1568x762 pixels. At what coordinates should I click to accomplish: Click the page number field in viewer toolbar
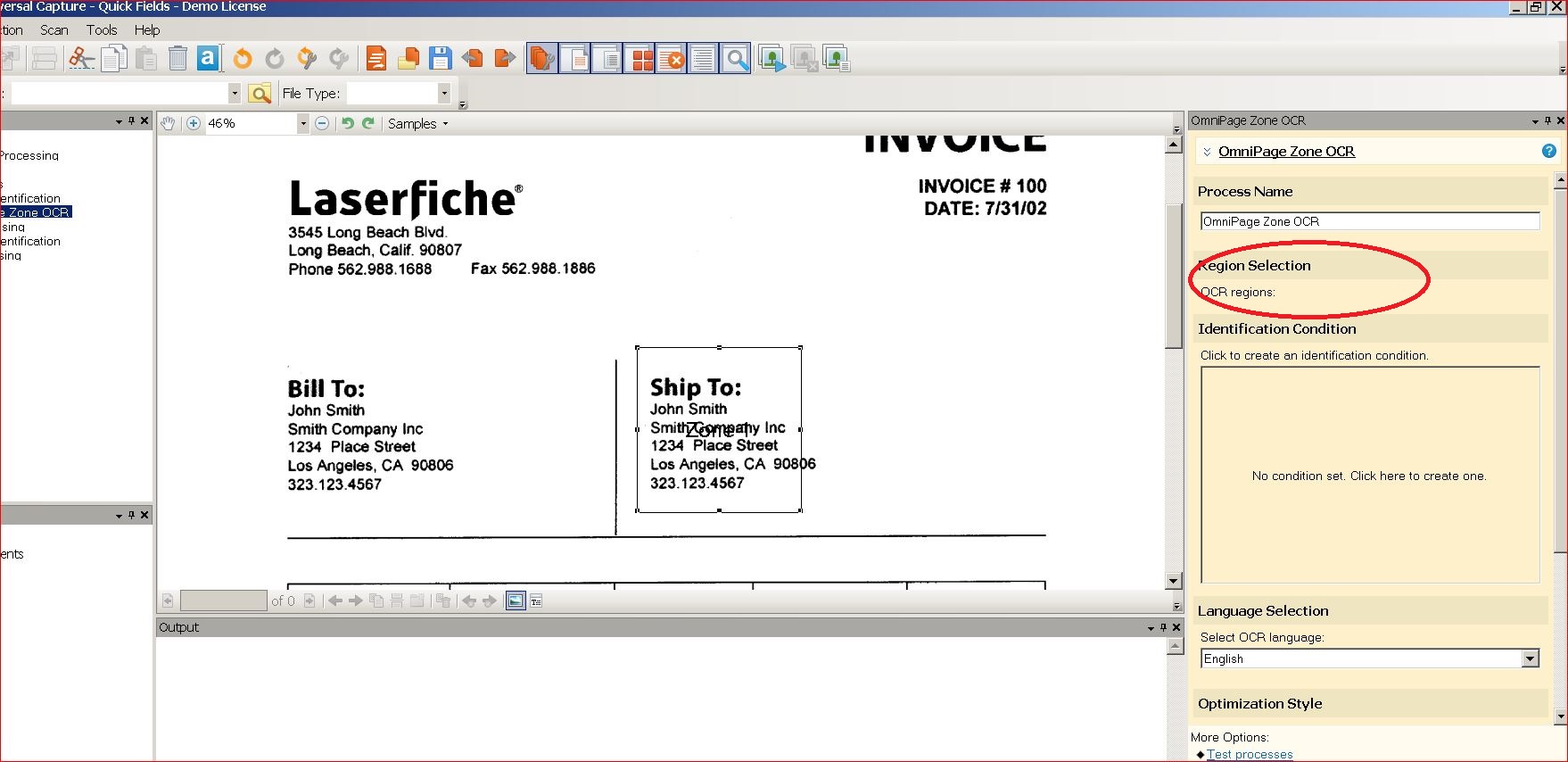tap(223, 600)
